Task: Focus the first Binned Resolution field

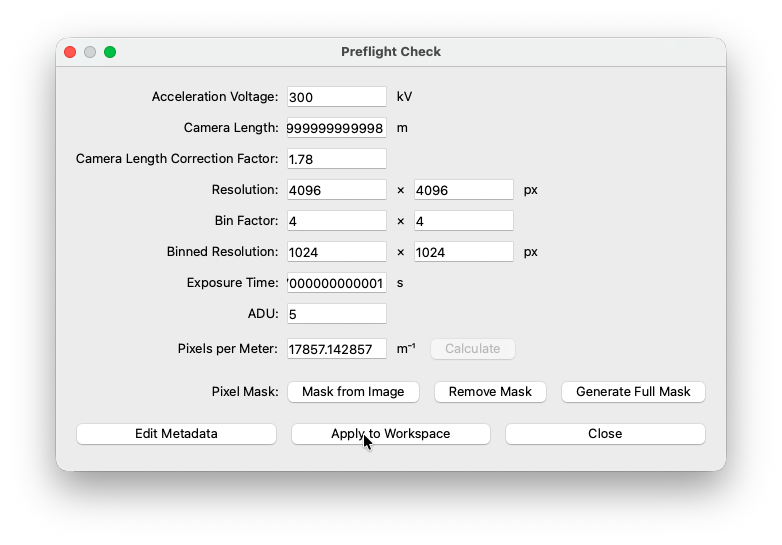Action: (337, 252)
